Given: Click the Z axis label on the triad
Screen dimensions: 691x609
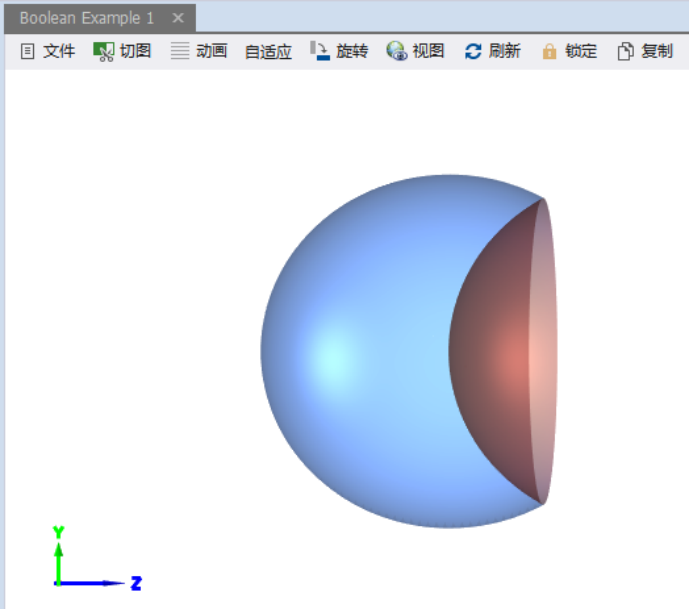Looking at the screenshot, I should pyautogui.click(x=136, y=583).
